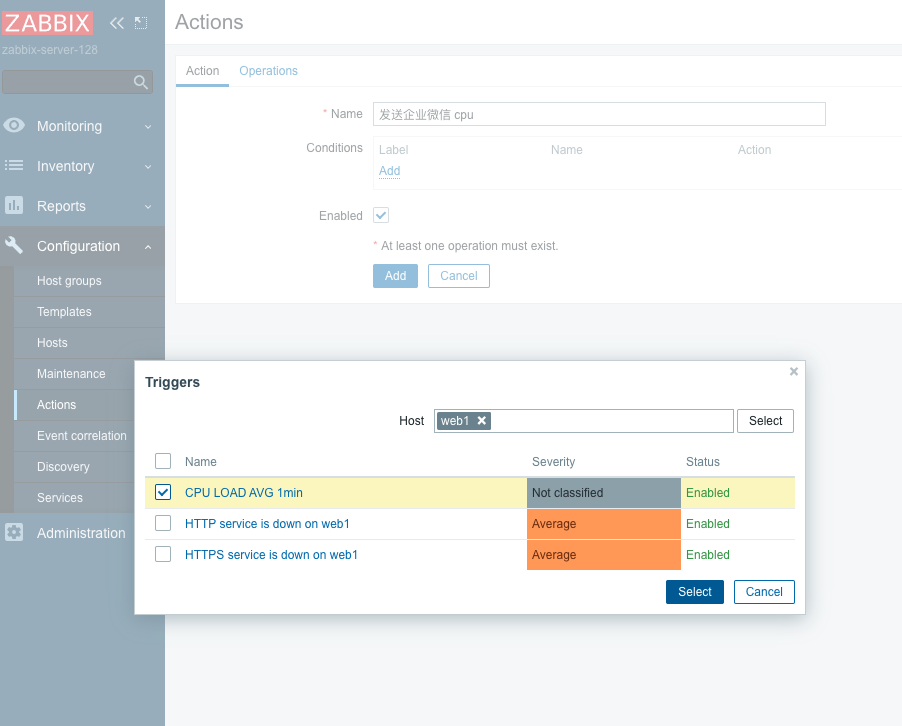Click the Administration gear icon
902x726 pixels.
pos(14,533)
